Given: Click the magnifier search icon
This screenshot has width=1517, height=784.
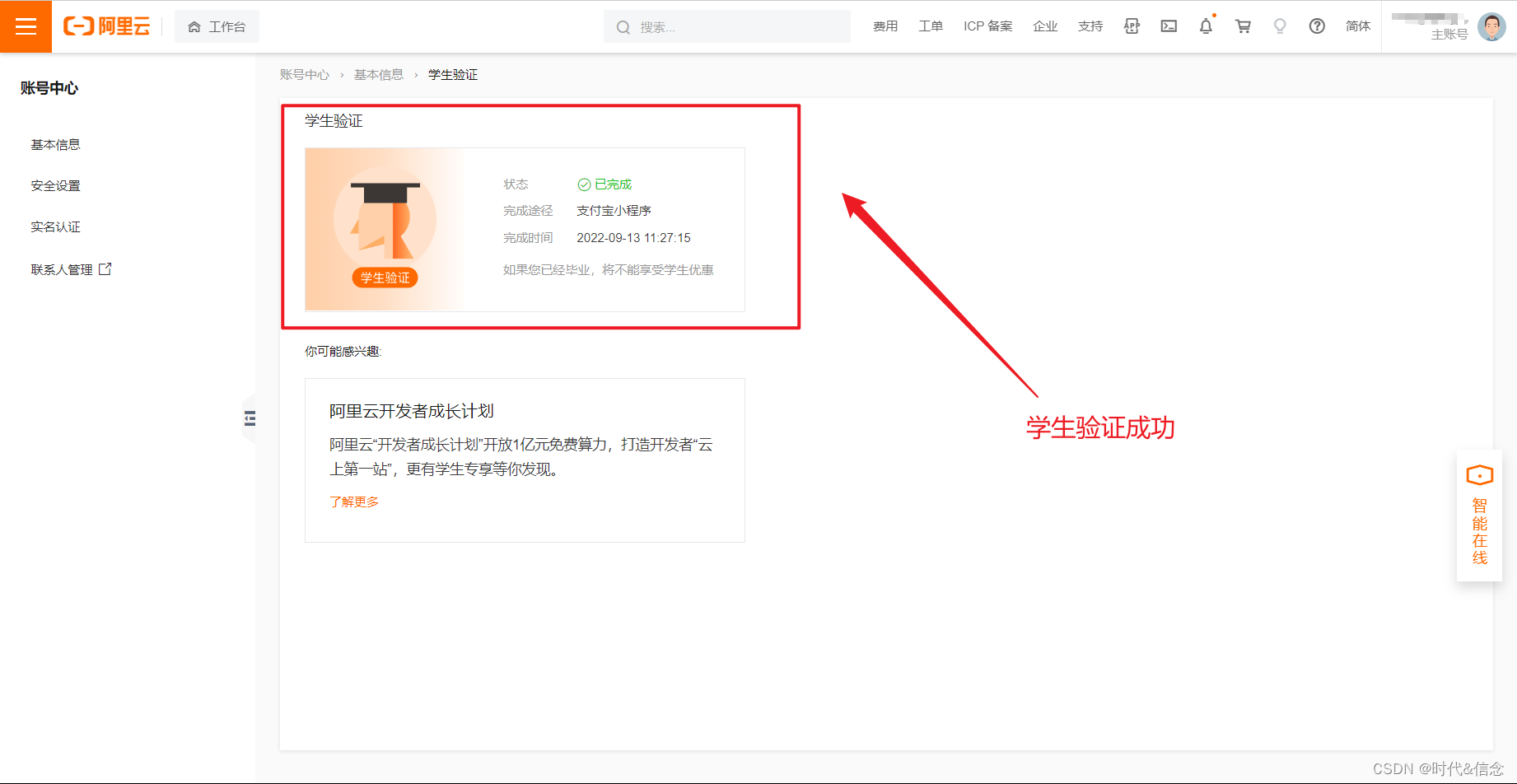Looking at the screenshot, I should pos(623,27).
